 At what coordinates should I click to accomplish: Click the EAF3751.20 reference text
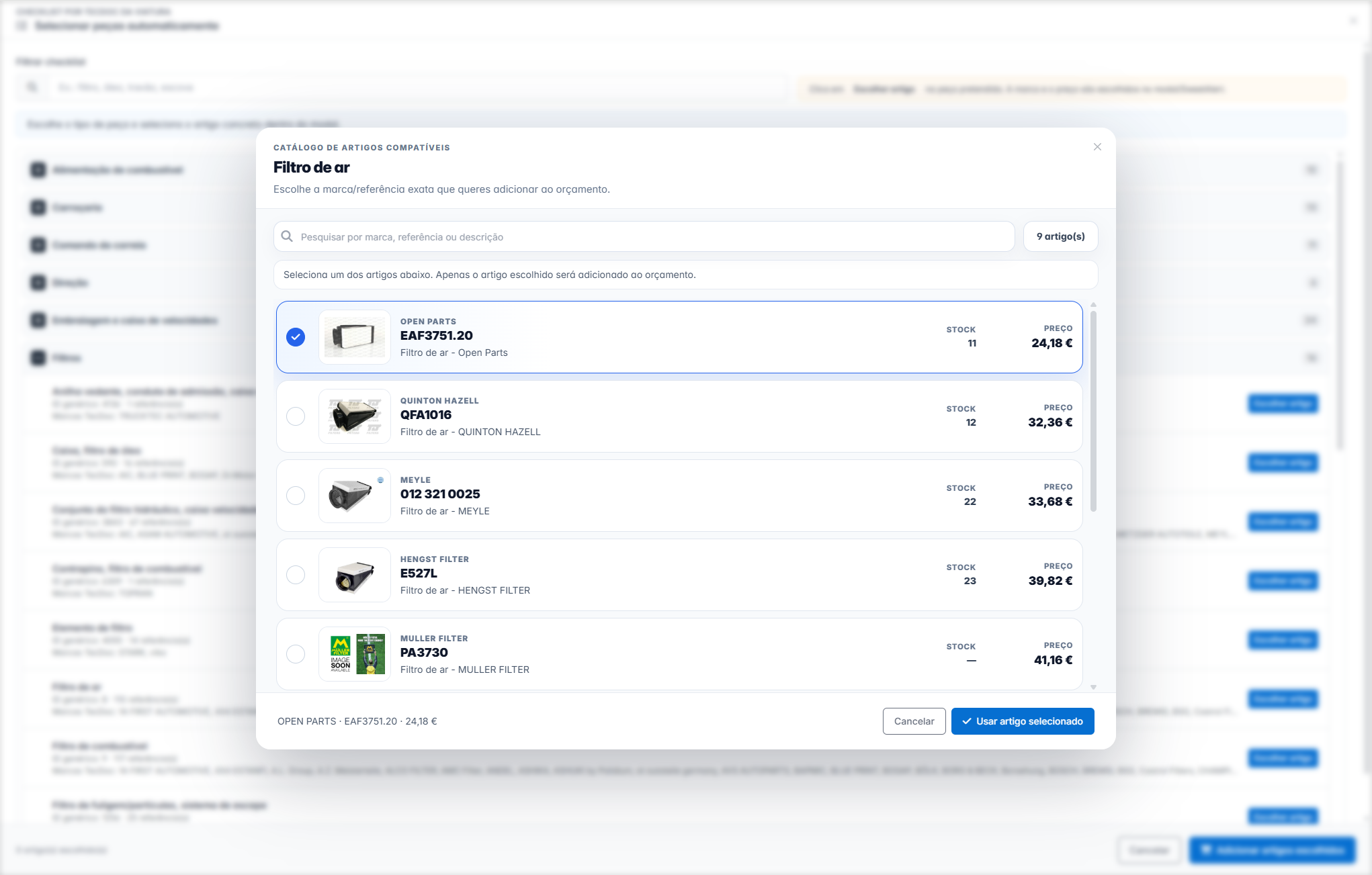click(437, 336)
